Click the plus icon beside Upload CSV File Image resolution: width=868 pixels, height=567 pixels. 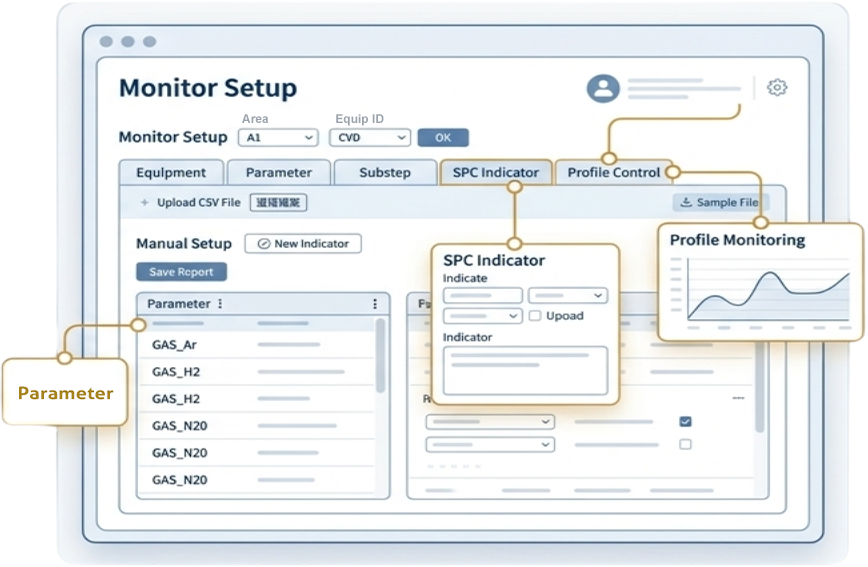tap(144, 203)
